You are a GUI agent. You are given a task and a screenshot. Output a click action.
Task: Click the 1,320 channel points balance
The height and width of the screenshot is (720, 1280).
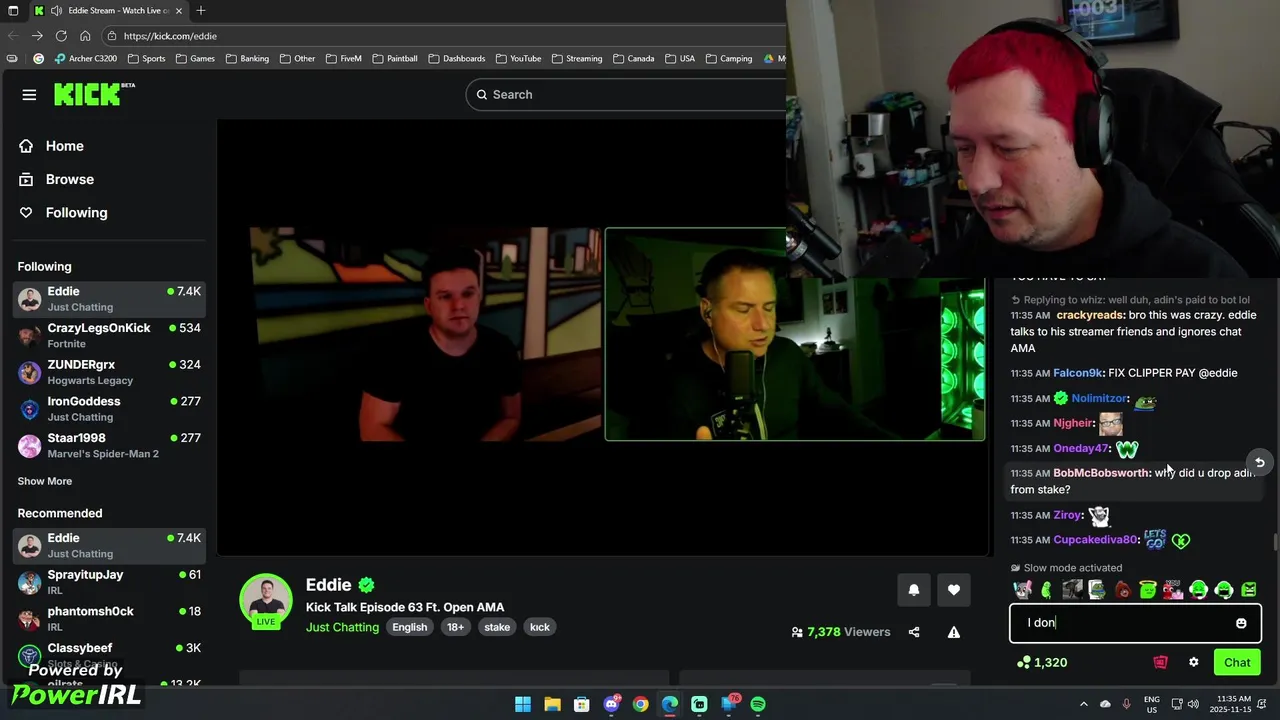(1042, 662)
